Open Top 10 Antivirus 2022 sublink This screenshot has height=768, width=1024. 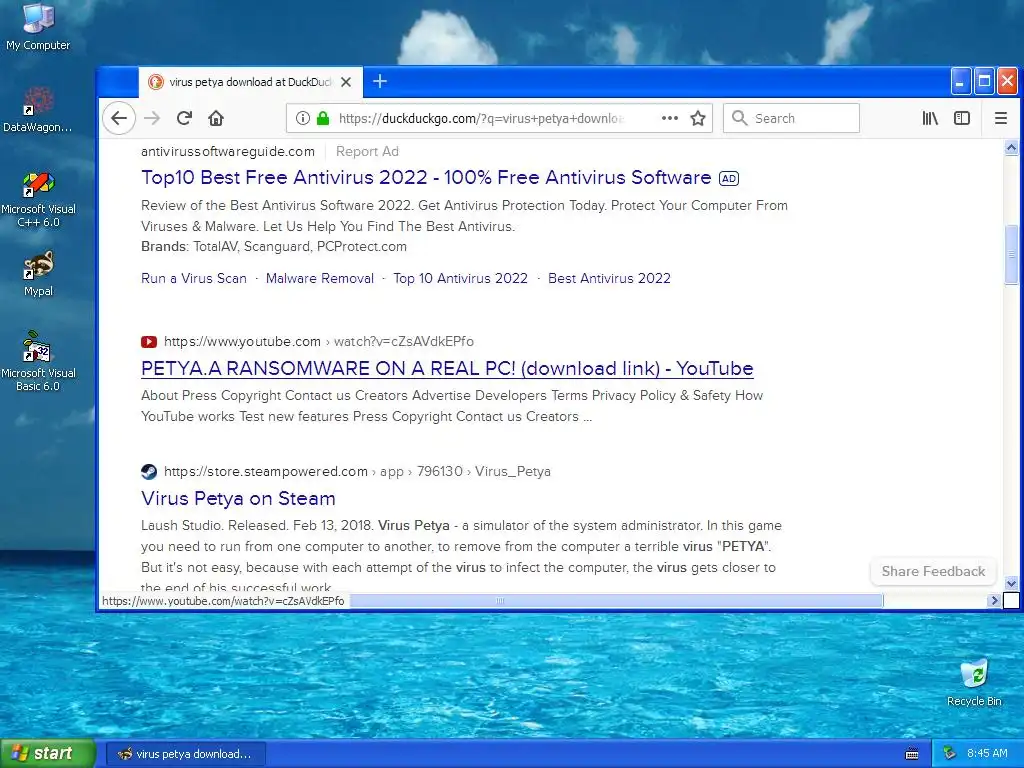pos(460,278)
